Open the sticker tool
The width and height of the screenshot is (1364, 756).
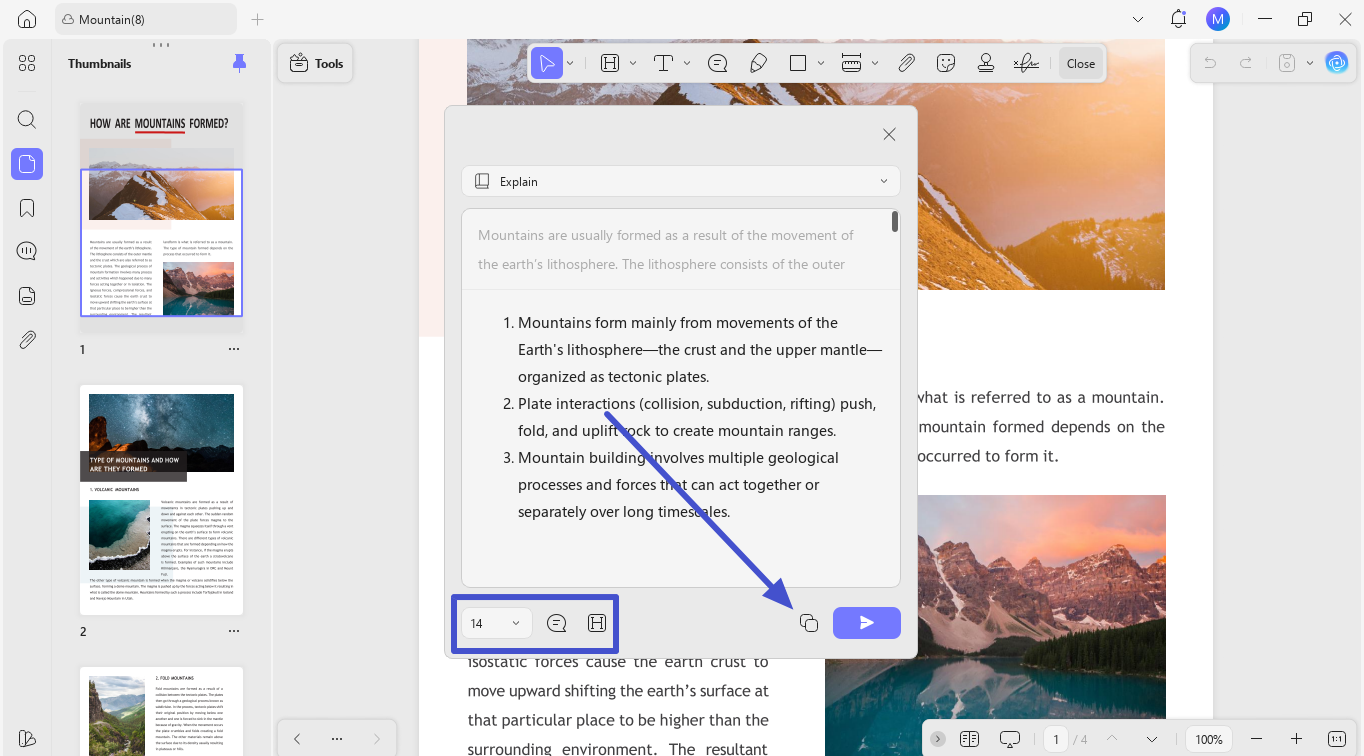[x=945, y=63]
